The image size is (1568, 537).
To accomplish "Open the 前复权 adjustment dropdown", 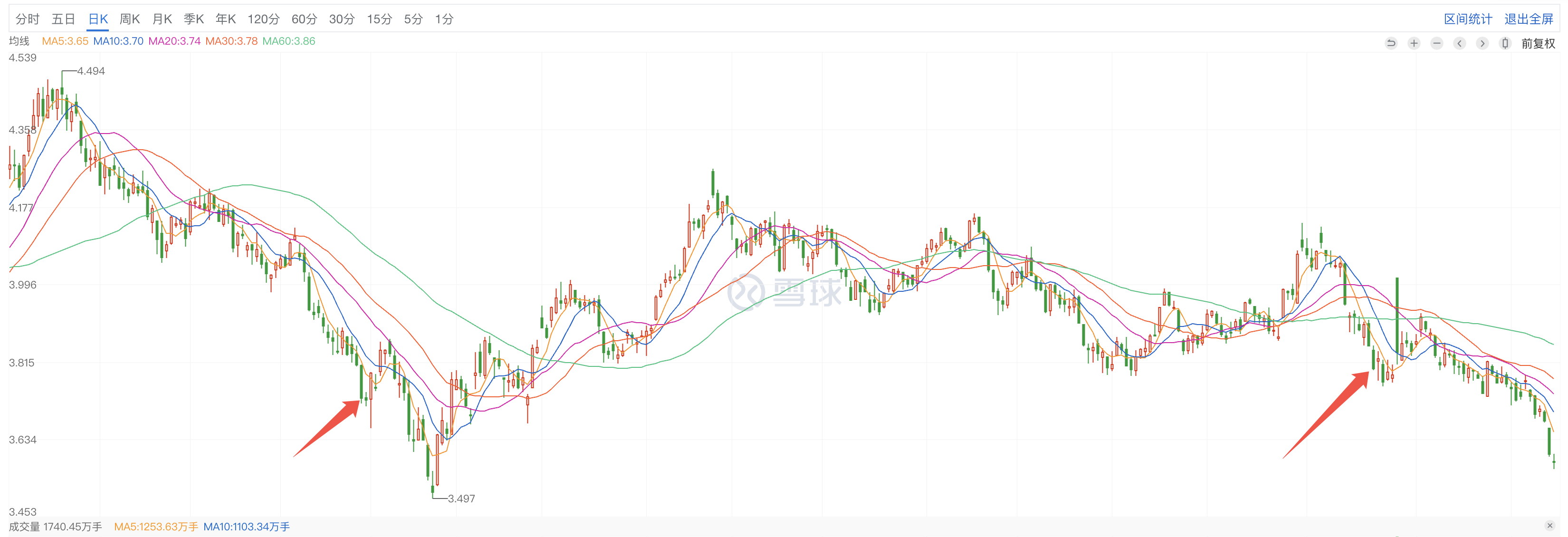I will point(1538,43).
